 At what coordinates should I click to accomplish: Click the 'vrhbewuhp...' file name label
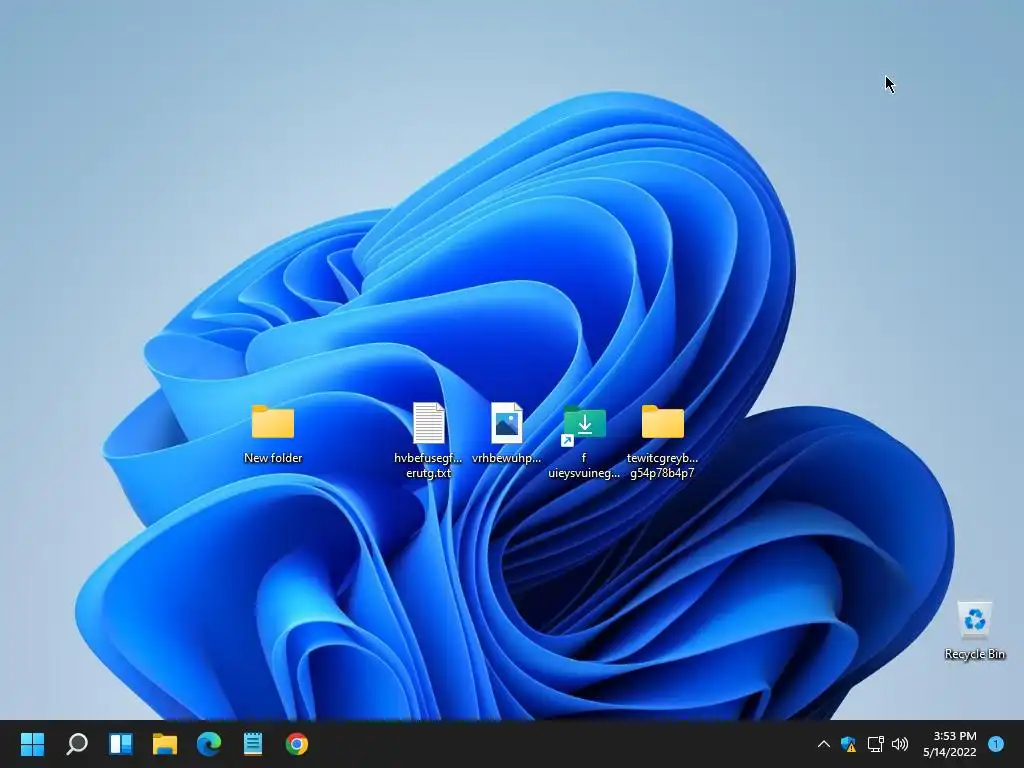point(507,458)
